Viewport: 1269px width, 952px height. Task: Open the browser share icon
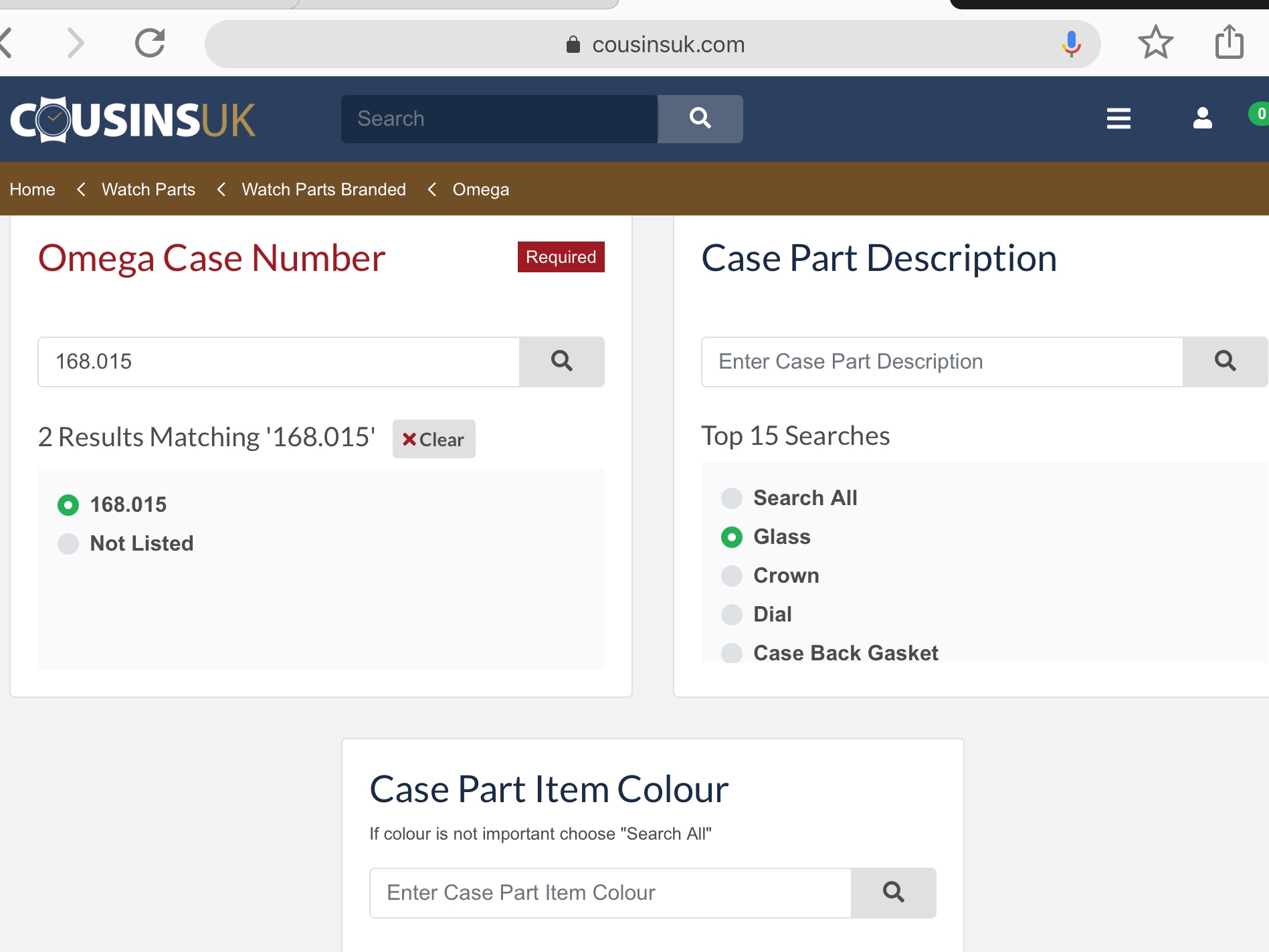[x=1229, y=42]
